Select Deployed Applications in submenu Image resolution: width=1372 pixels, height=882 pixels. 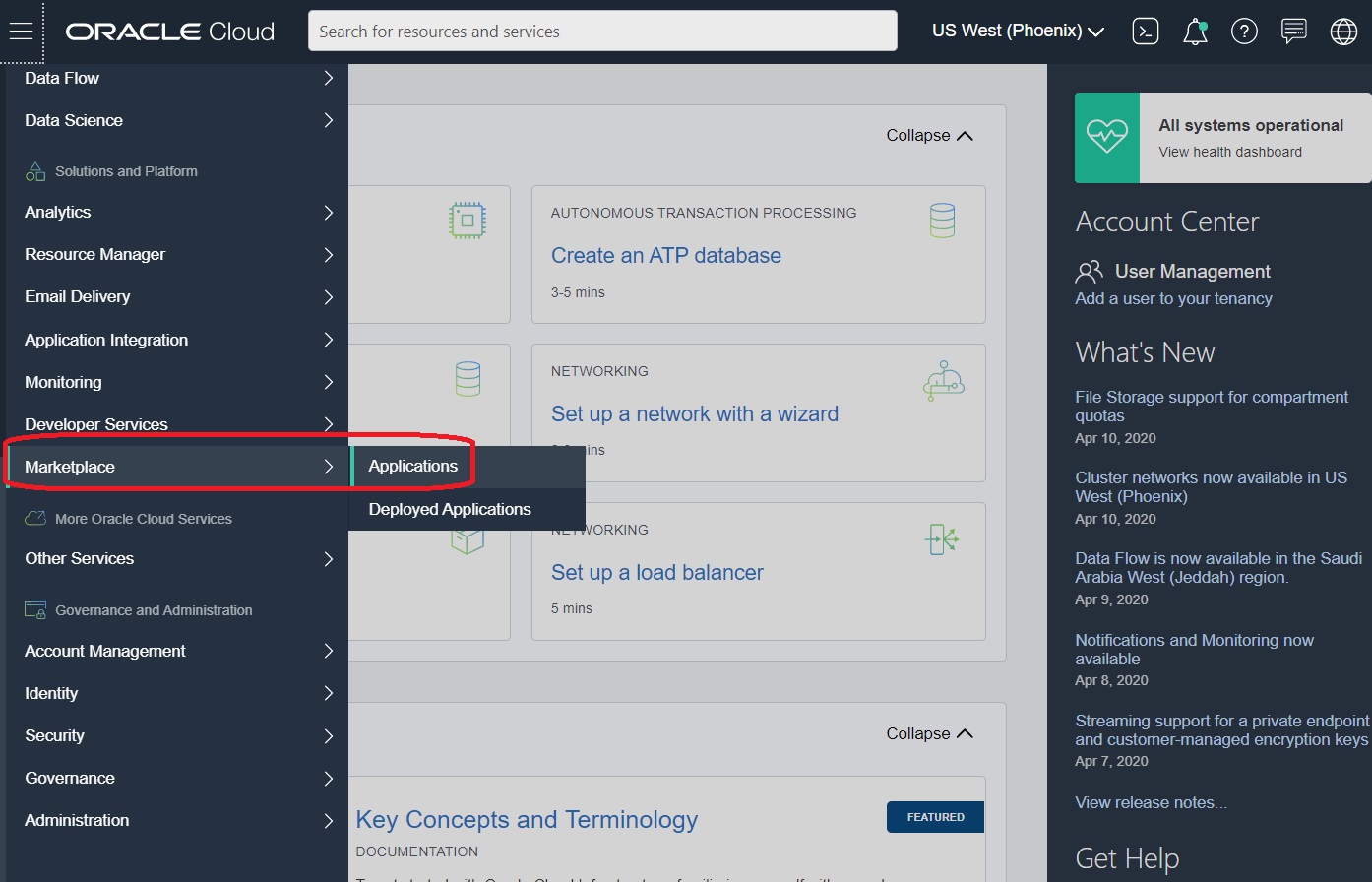[x=468, y=509]
